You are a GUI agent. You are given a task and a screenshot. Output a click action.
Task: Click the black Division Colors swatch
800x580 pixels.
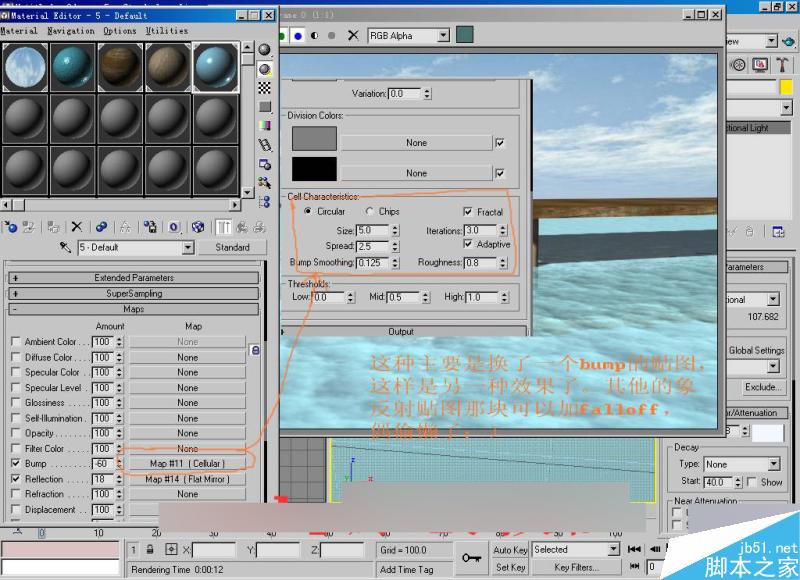(x=316, y=168)
